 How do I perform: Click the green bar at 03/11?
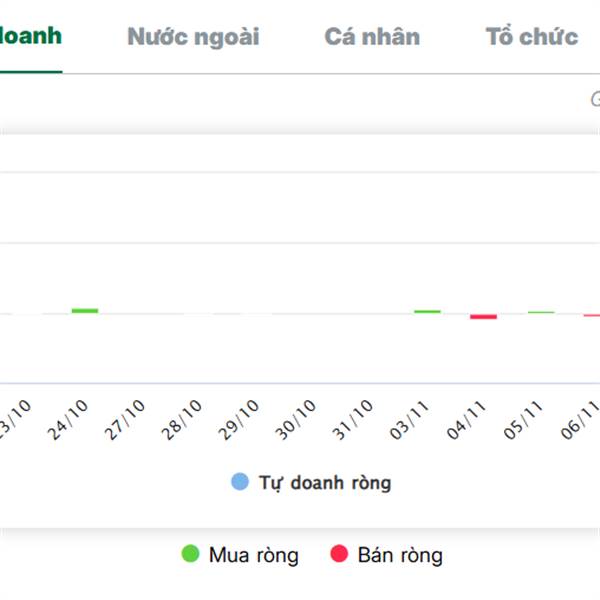pos(427,311)
